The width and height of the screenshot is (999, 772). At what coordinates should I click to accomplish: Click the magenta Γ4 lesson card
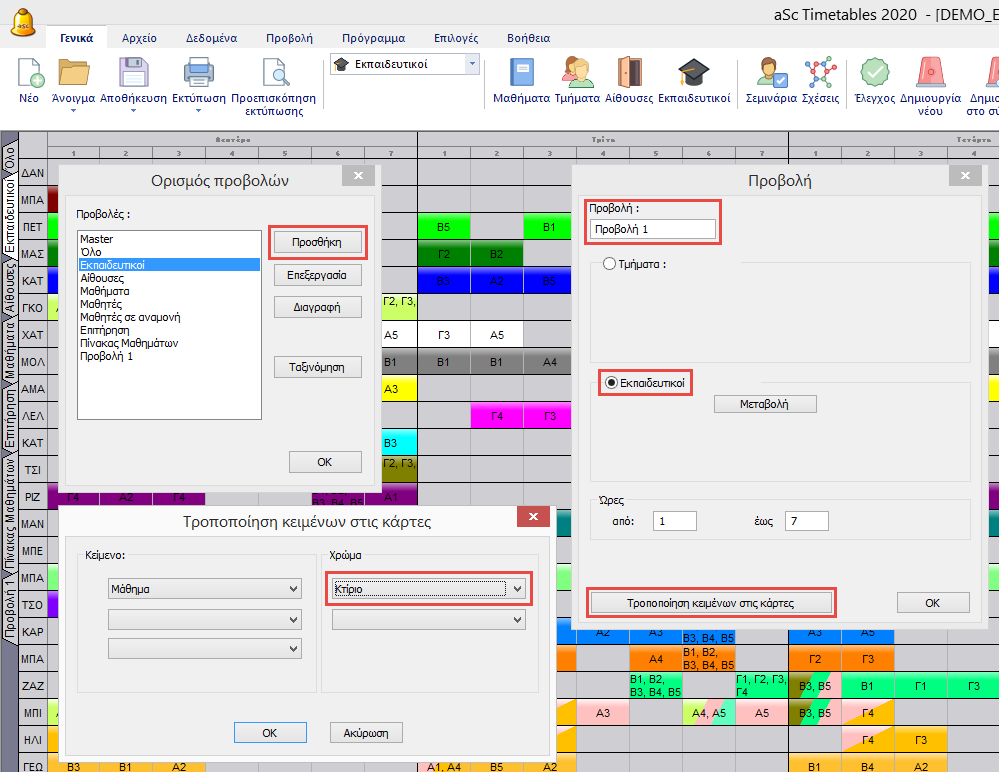[497, 416]
